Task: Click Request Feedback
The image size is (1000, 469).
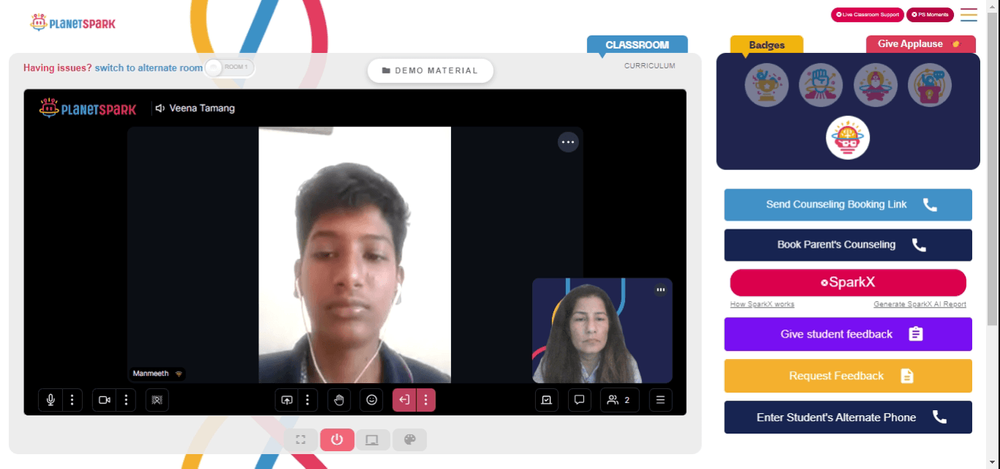Action: tap(848, 376)
